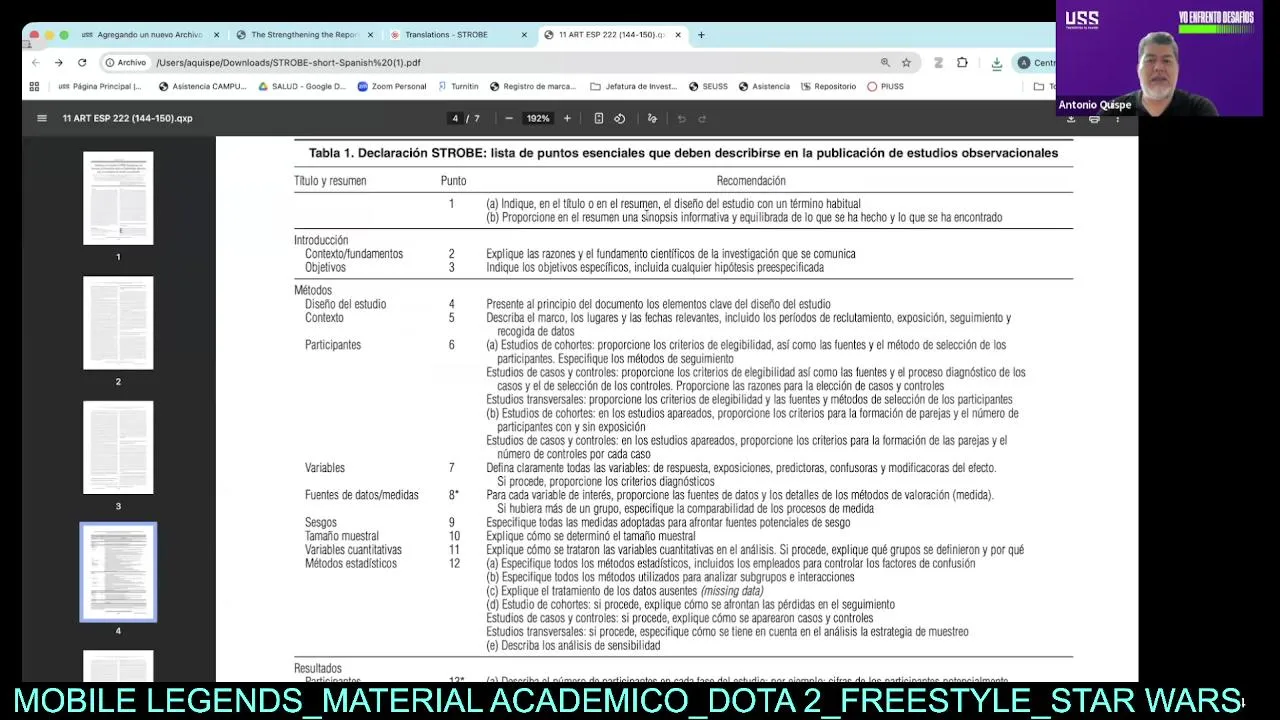The image size is (1280, 720).
Task: Click the 'Participantes' row label
Action: pyautogui.click(x=333, y=345)
